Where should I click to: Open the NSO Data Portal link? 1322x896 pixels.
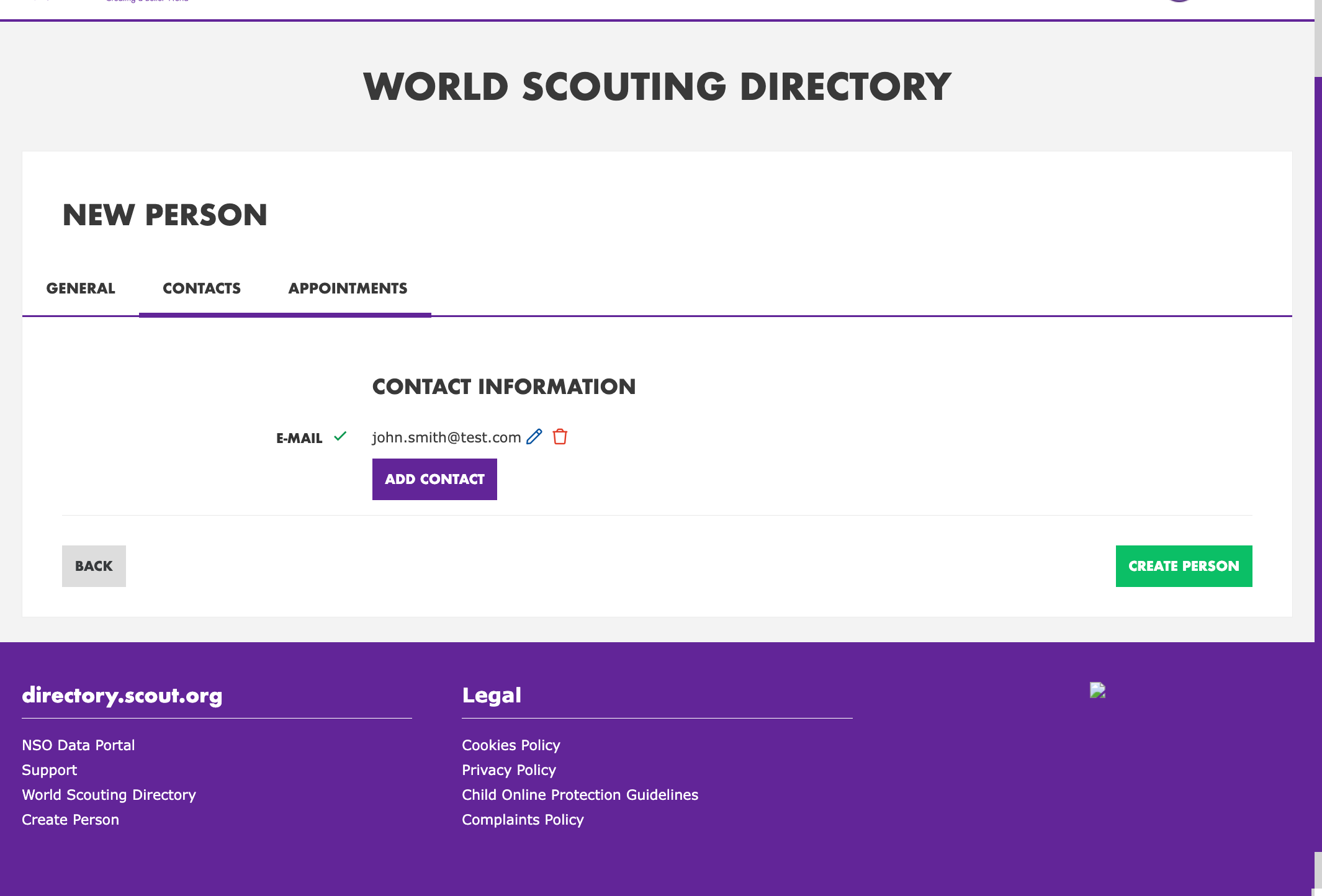click(x=78, y=745)
